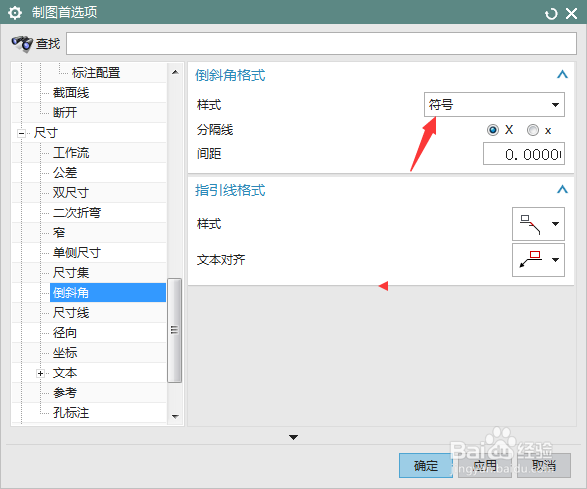This screenshot has width=587, height=489.
Task: Select the 文本 tree item
Action: pyautogui.click(x=65, y=373)
